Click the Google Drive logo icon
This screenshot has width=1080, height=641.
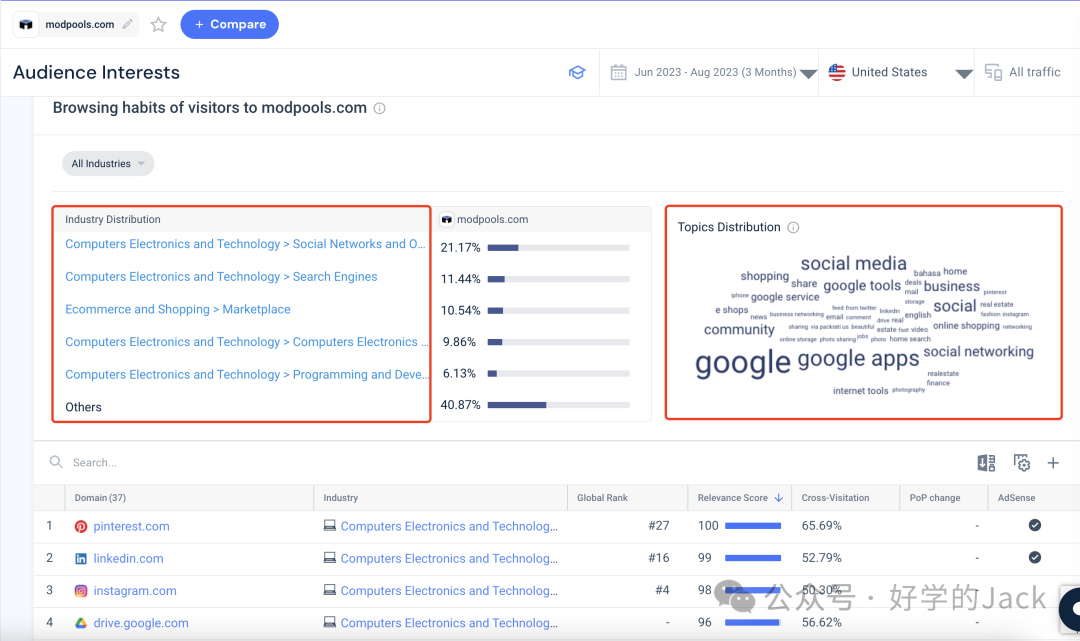click(x=81, y=623)
